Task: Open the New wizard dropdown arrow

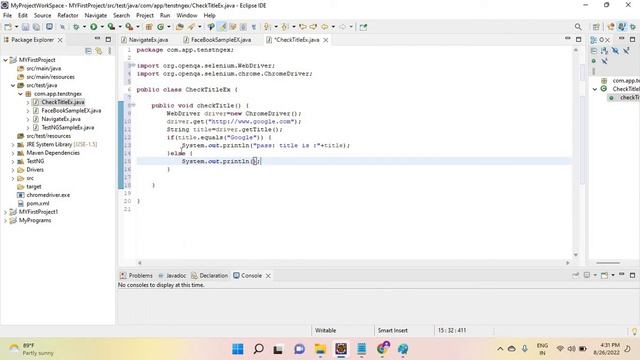Action: (x=16, y=27)
